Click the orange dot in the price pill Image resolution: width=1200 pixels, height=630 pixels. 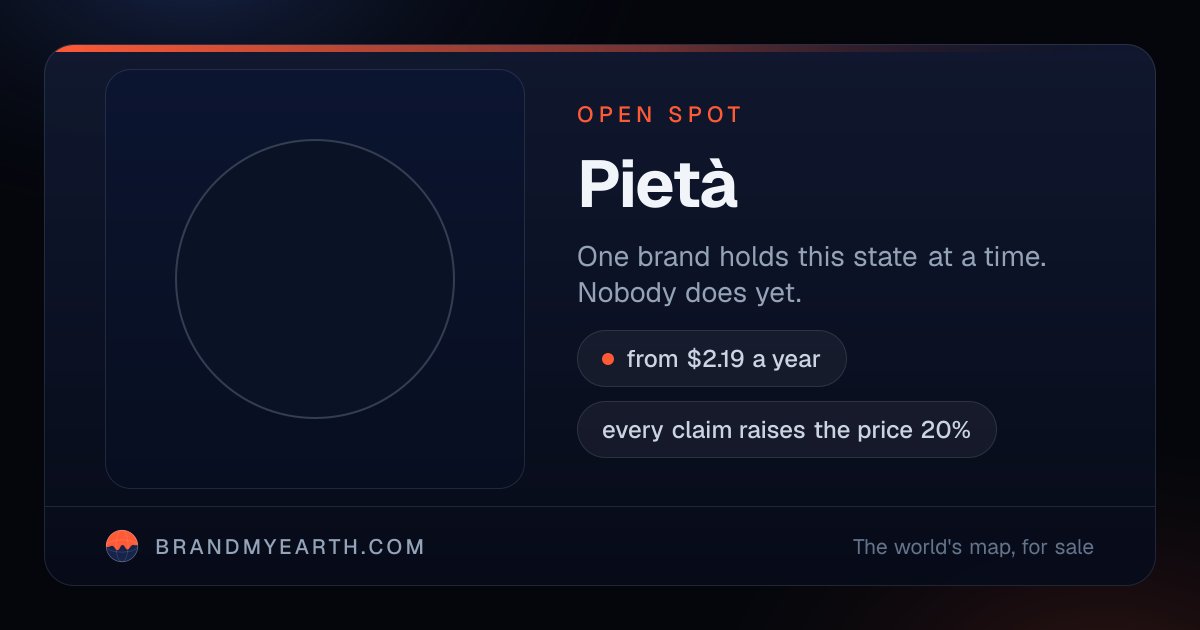click(x=607, y=359)
